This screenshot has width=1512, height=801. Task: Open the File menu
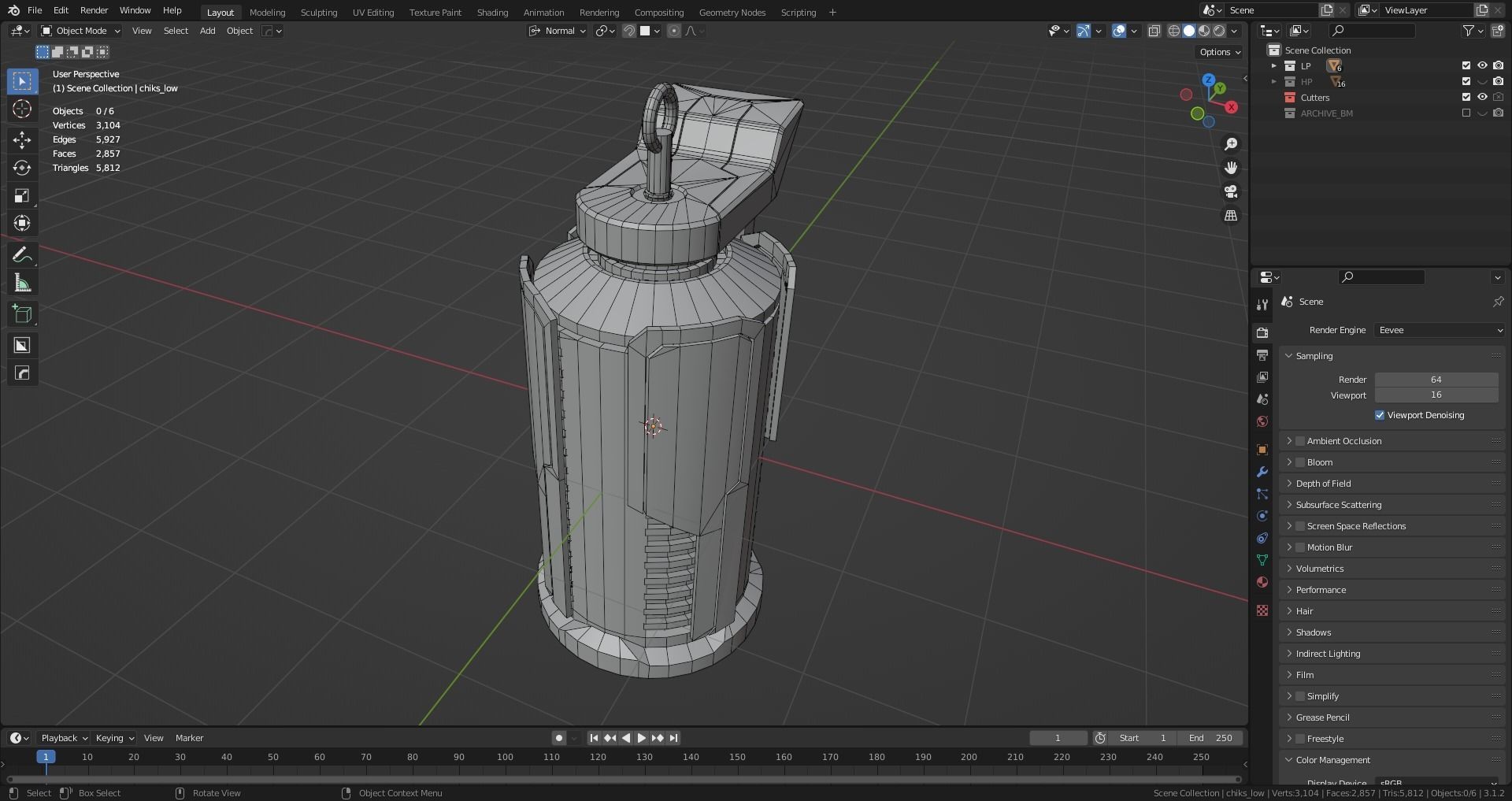click(35, 10)
